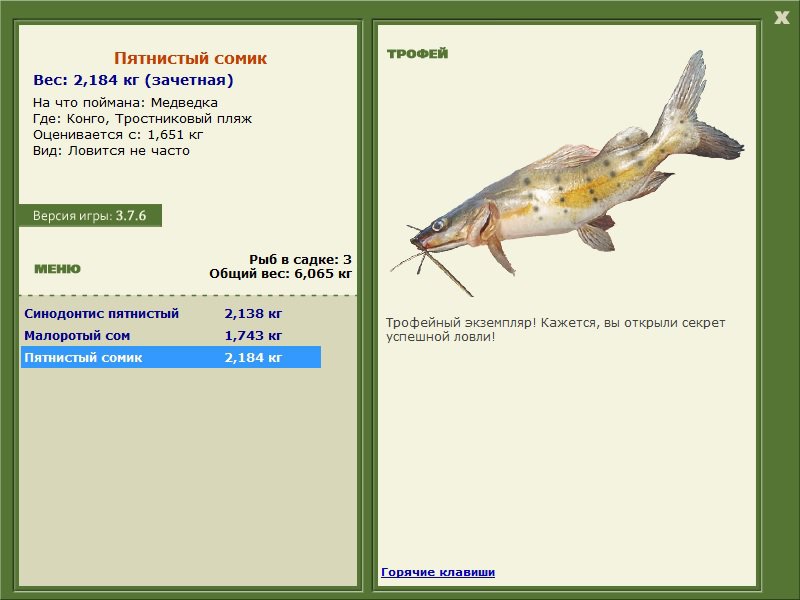
Task: Click the Рыб в садке: 3 counter
Action: (x=301, y=259)
